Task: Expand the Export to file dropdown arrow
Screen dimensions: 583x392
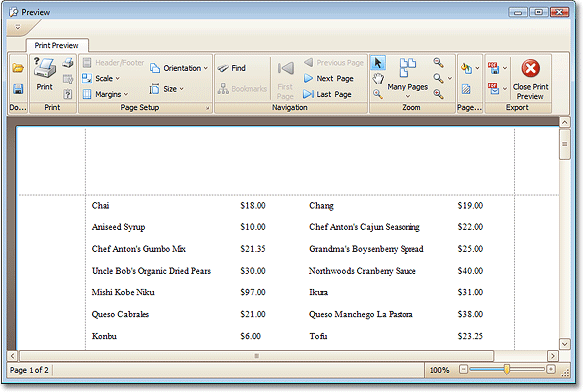Action: point(505,68)
